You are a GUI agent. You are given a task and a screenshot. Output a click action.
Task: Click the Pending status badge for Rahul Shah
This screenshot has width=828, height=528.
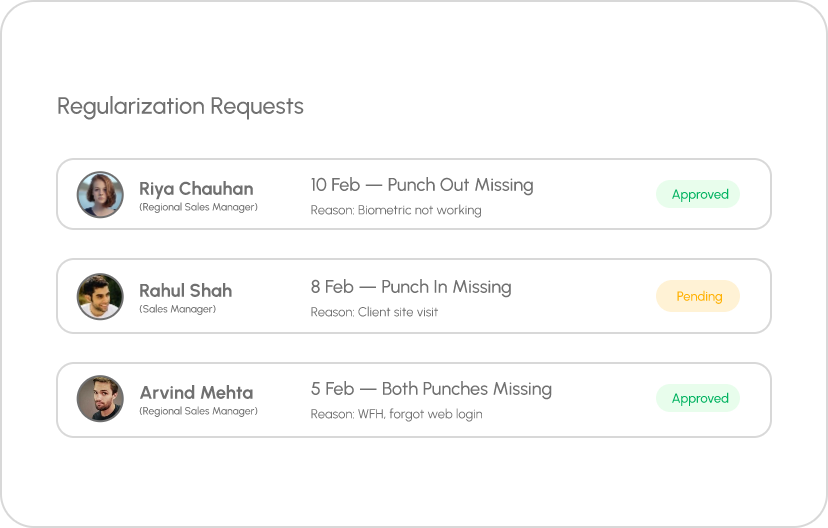pyautogui.click(x=699, y=296)
